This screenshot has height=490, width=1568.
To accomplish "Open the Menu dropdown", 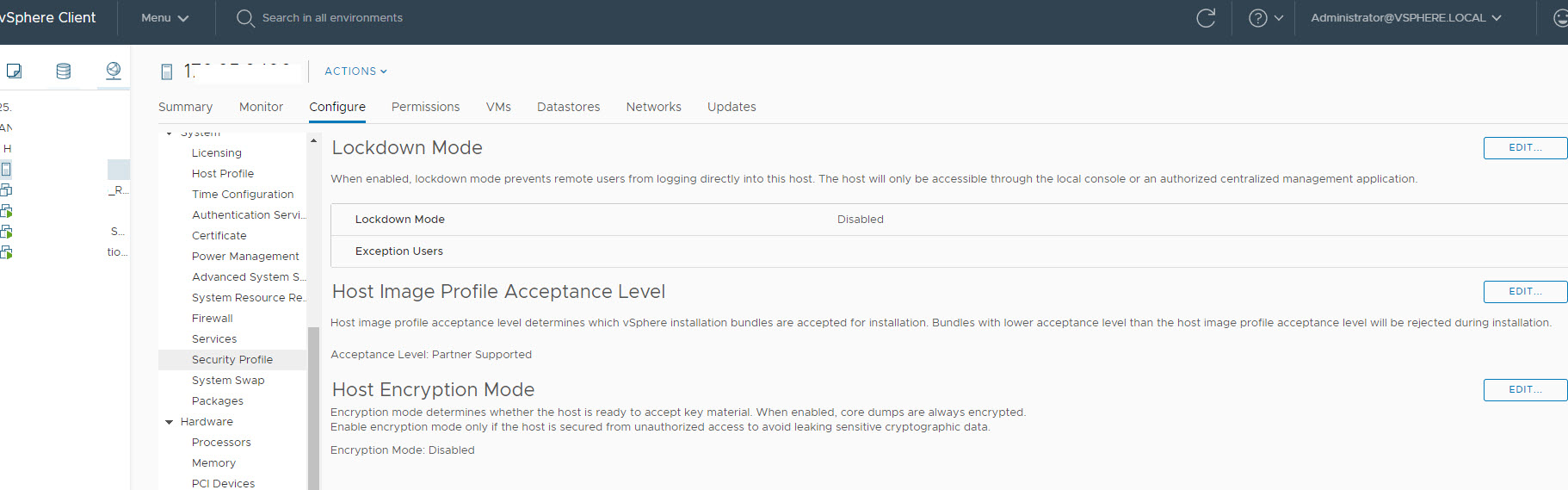I will pyautogui.click(x=164, y=18).
